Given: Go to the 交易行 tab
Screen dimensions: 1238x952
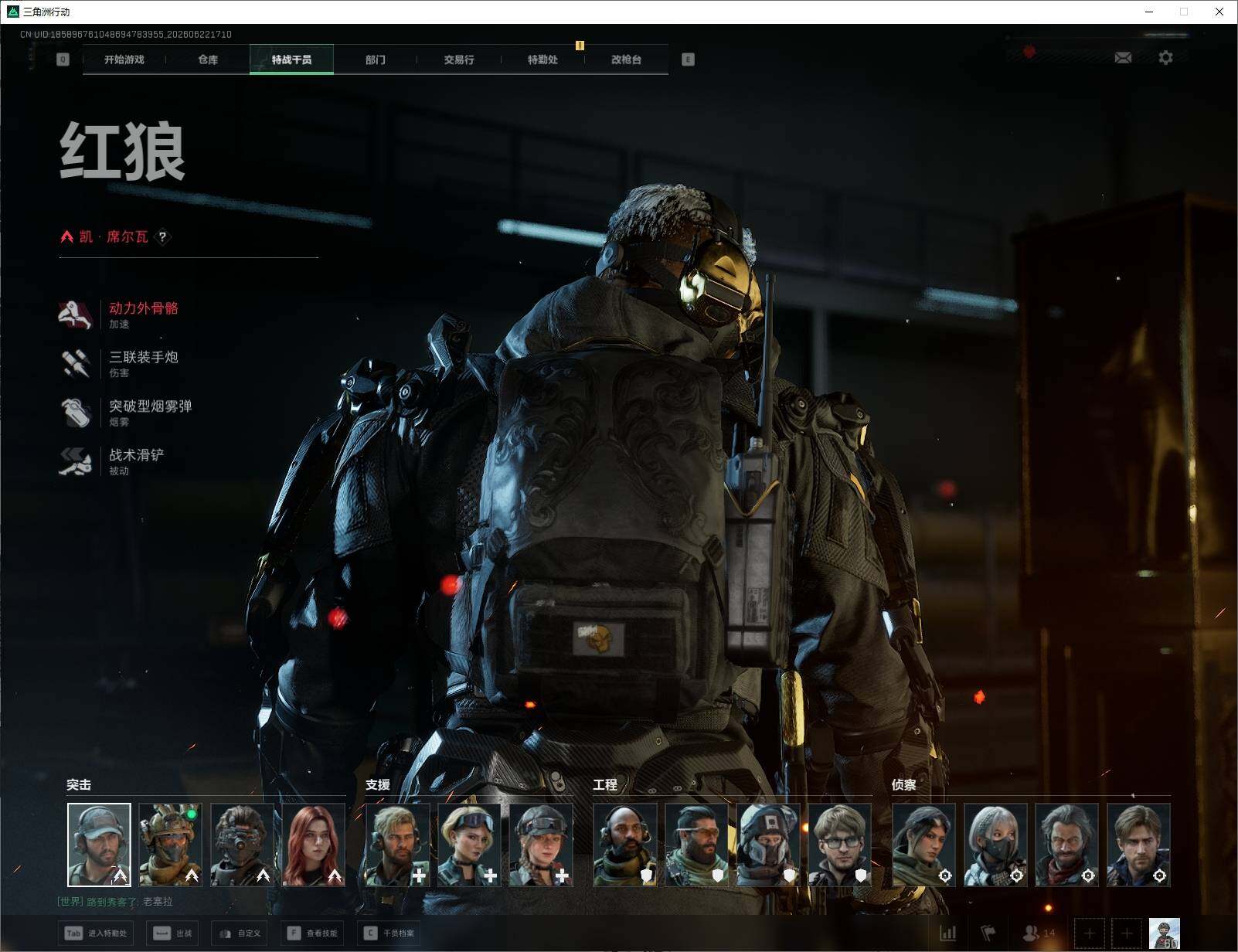Looking at the screenshot, I should pyautogui.click(x=459, y=59).
